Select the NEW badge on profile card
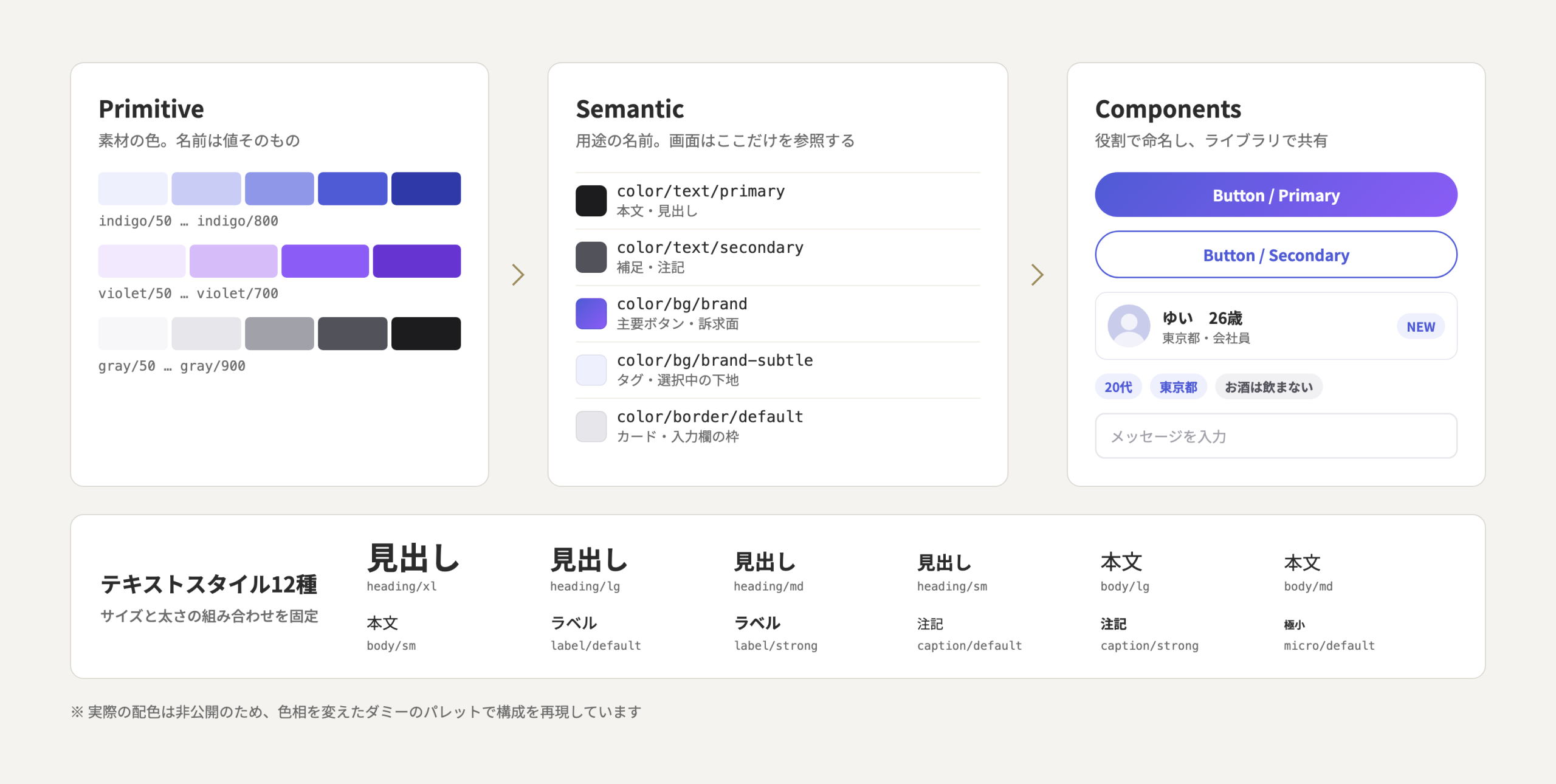This screenshot has height=784, width=1556. [x=1420, y=327]
